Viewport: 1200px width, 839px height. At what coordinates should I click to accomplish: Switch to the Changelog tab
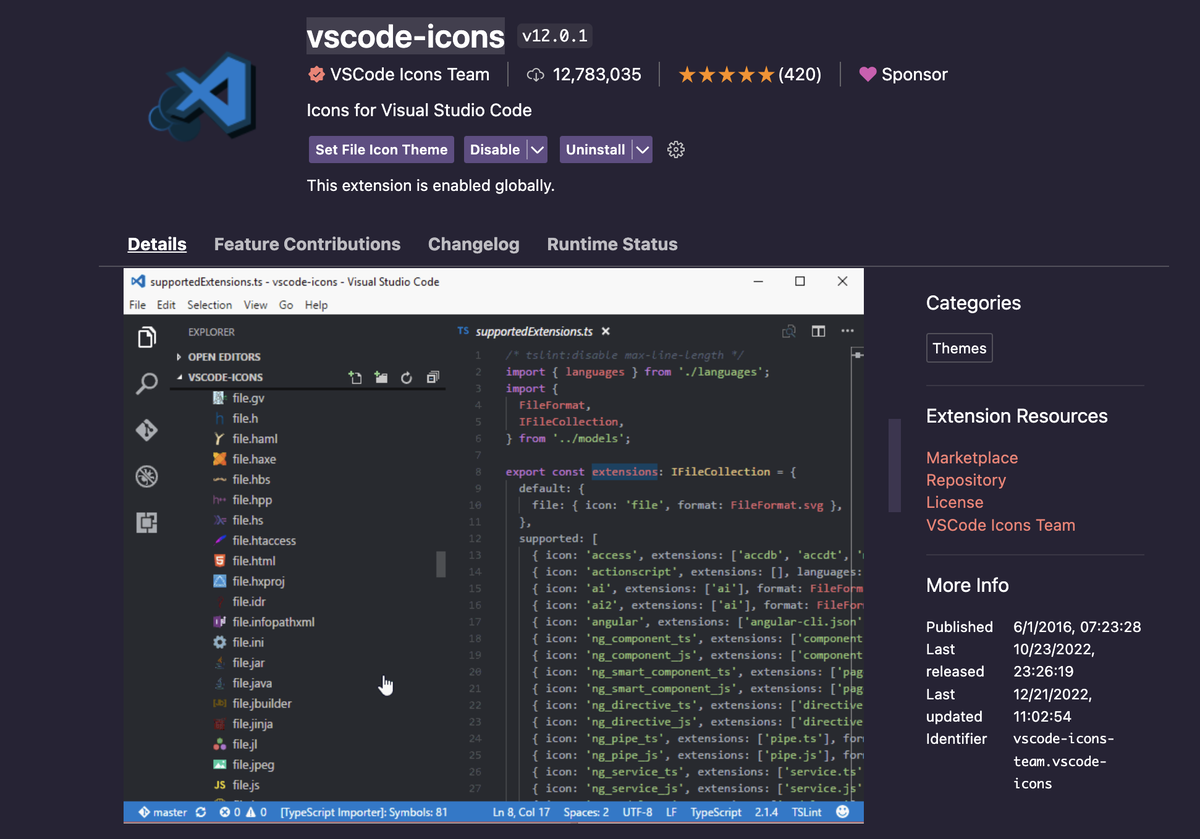tap(473, 244)
